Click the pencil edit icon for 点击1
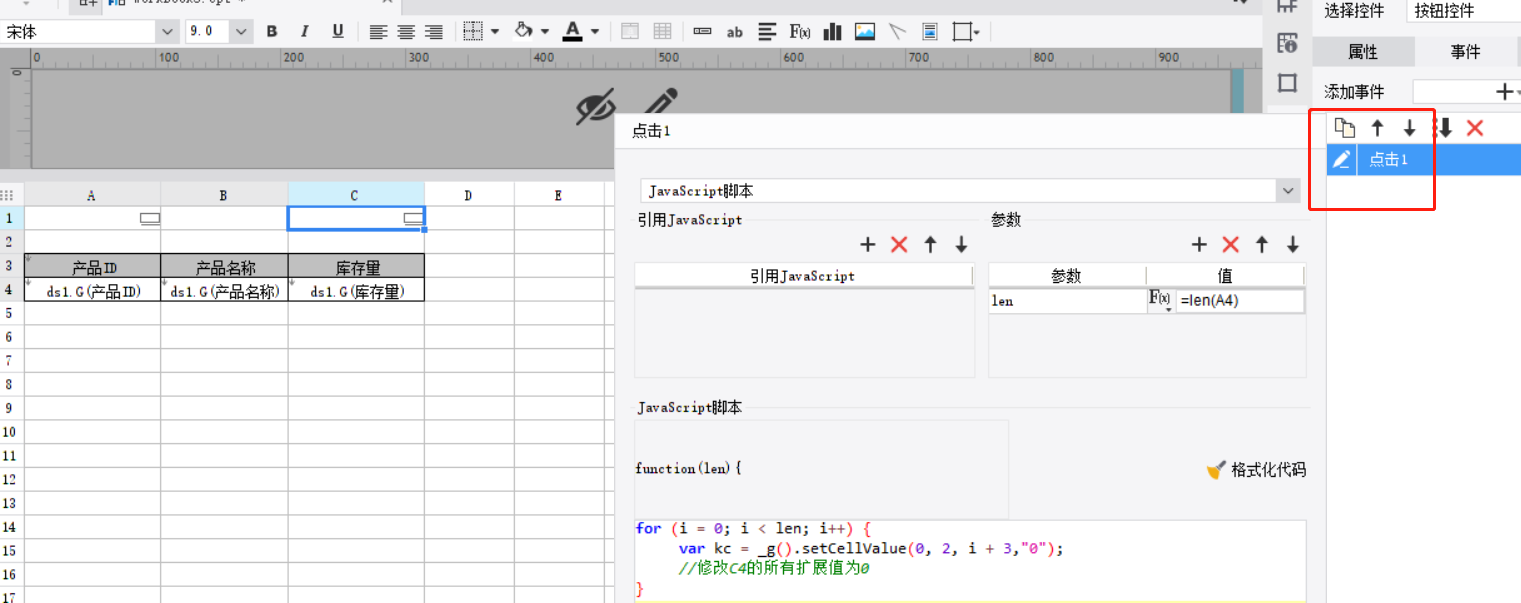1521x603 pixels. [x=1342, y=159]
